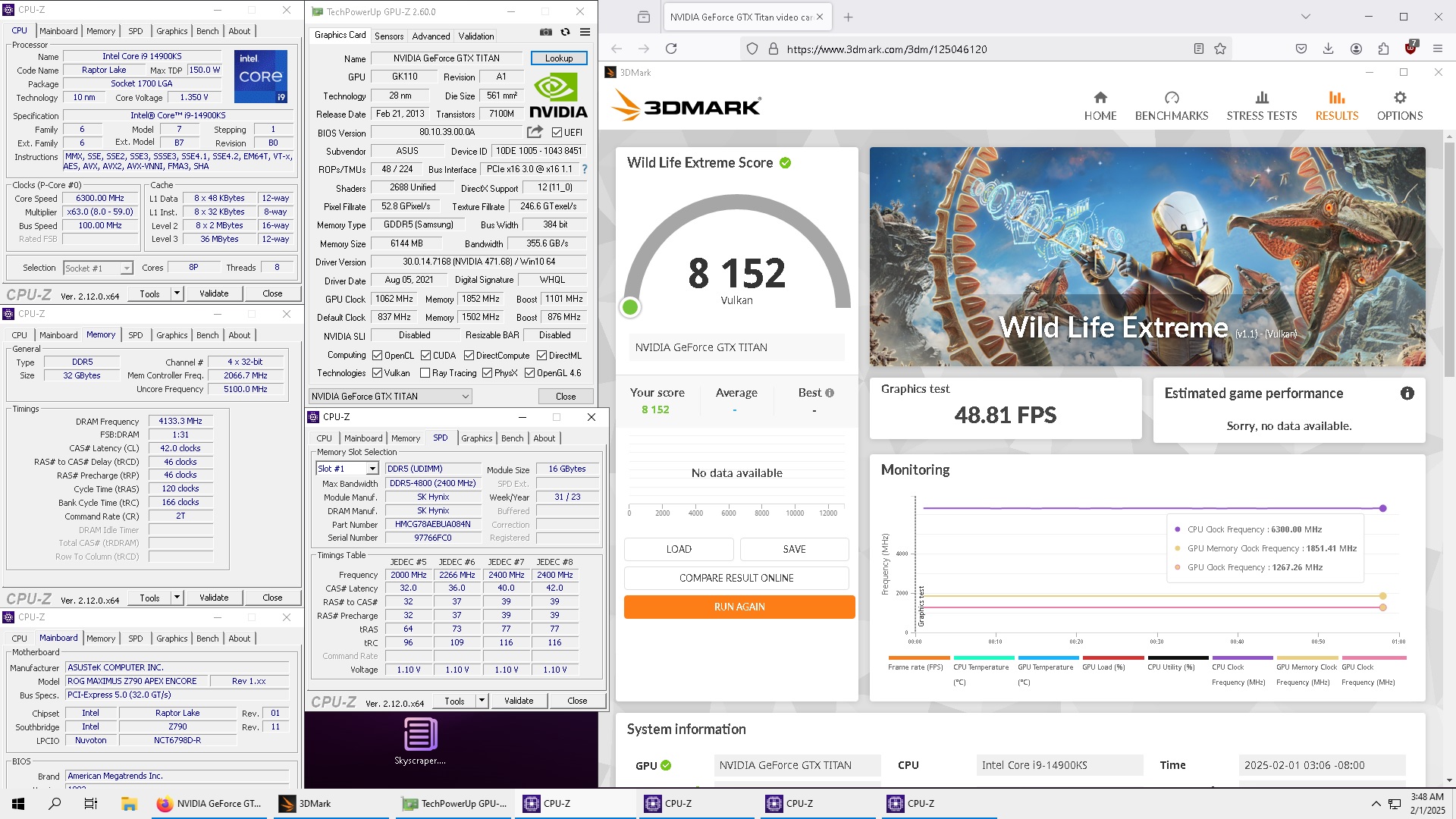Share the BIOS version via export icon
The height and width of the screenshot is (819, 1456).
[x=535, y=132]
